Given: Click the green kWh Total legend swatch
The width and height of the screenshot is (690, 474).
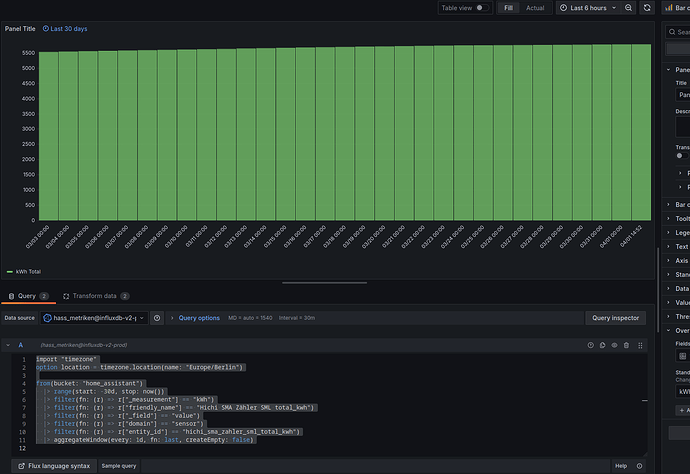Looking at the screenshot, I should (10, 271).
